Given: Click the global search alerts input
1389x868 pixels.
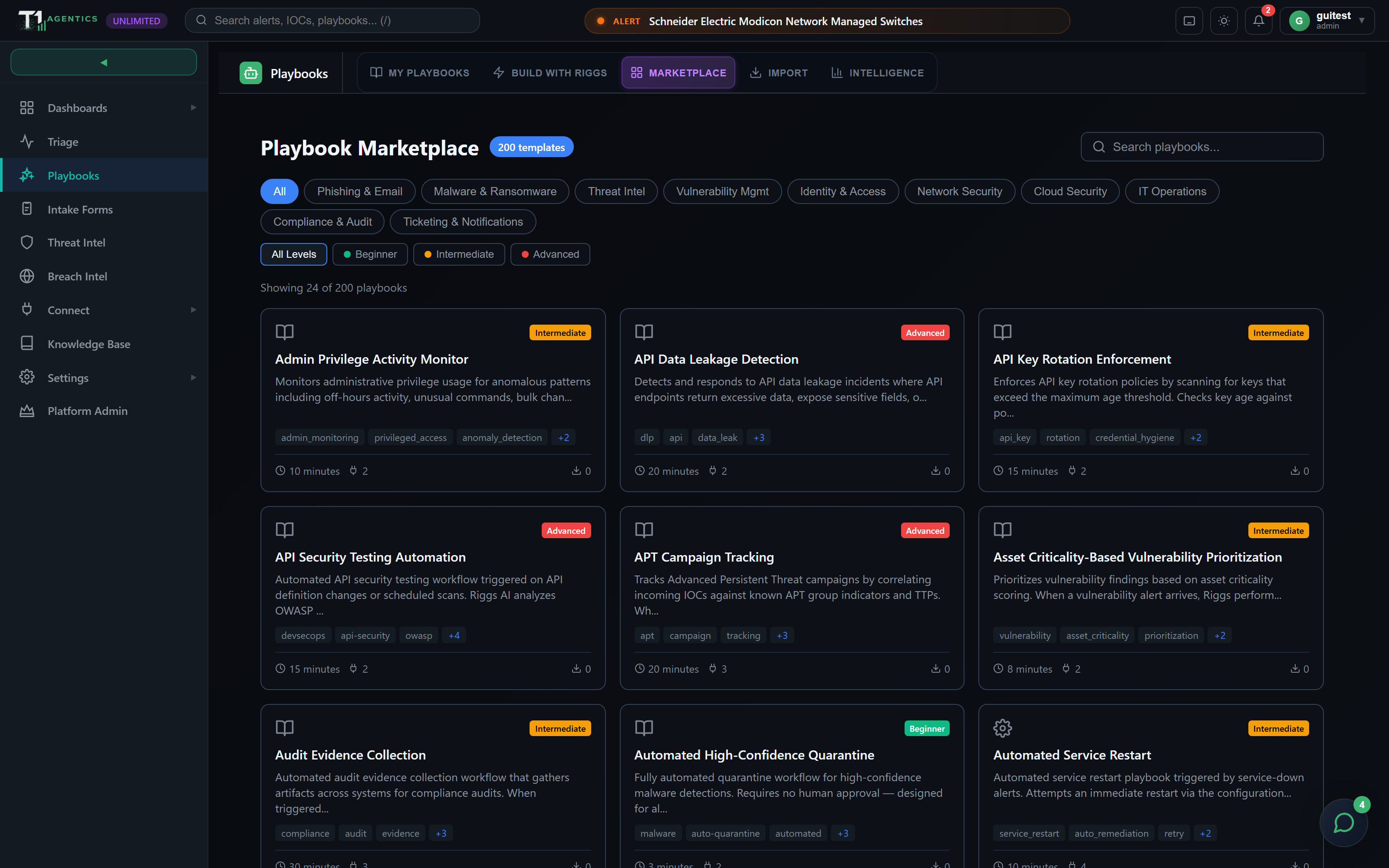Looking at the screenshot, I should (332, 21).
